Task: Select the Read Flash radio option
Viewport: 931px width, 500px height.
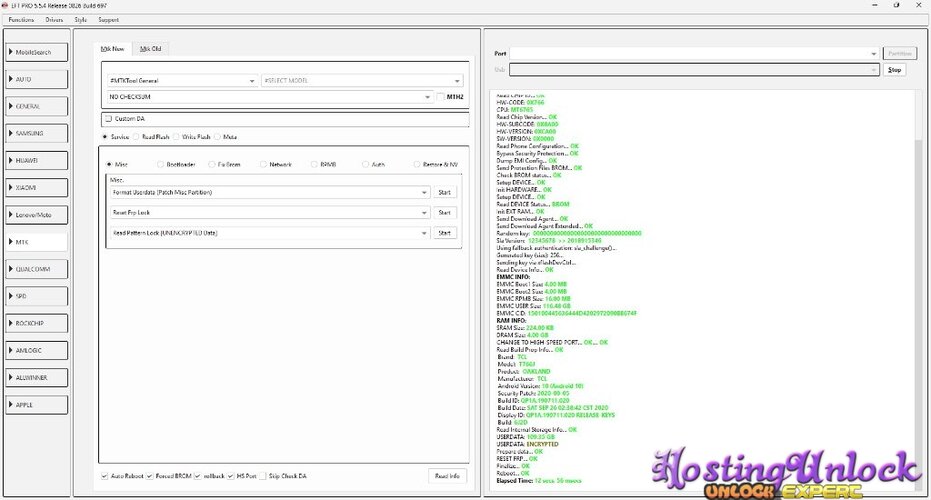Action: tap(137, 137)
